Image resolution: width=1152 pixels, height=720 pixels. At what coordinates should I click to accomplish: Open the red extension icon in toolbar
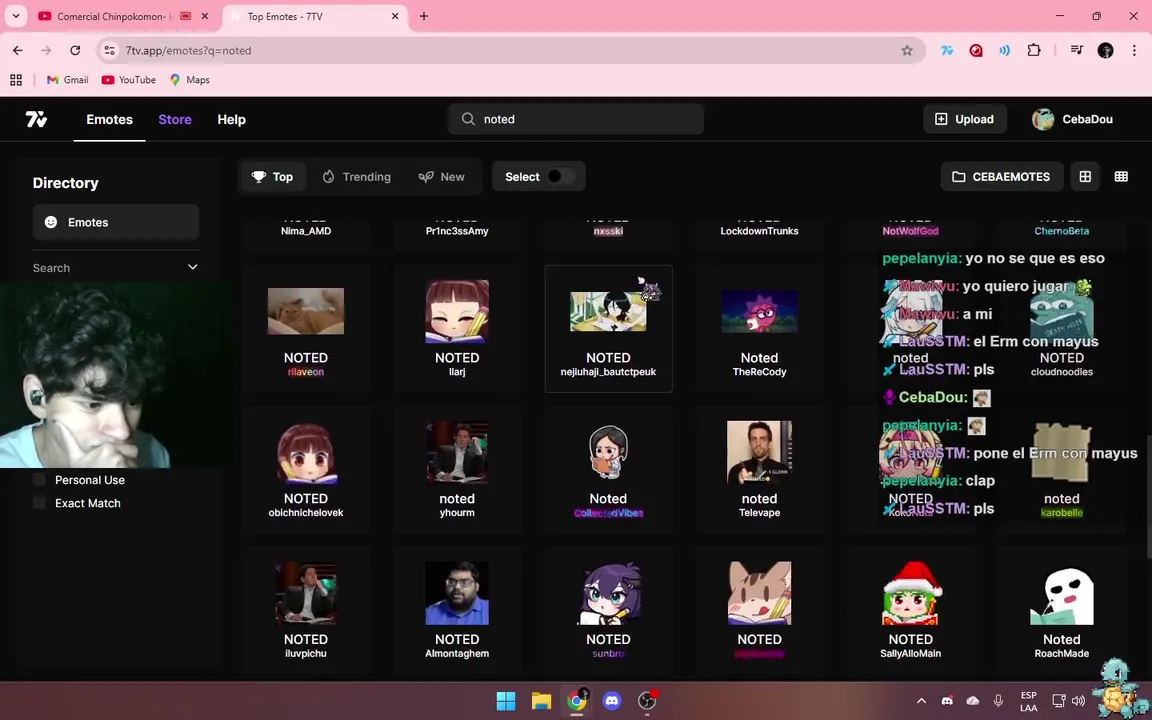pos(976,50)
